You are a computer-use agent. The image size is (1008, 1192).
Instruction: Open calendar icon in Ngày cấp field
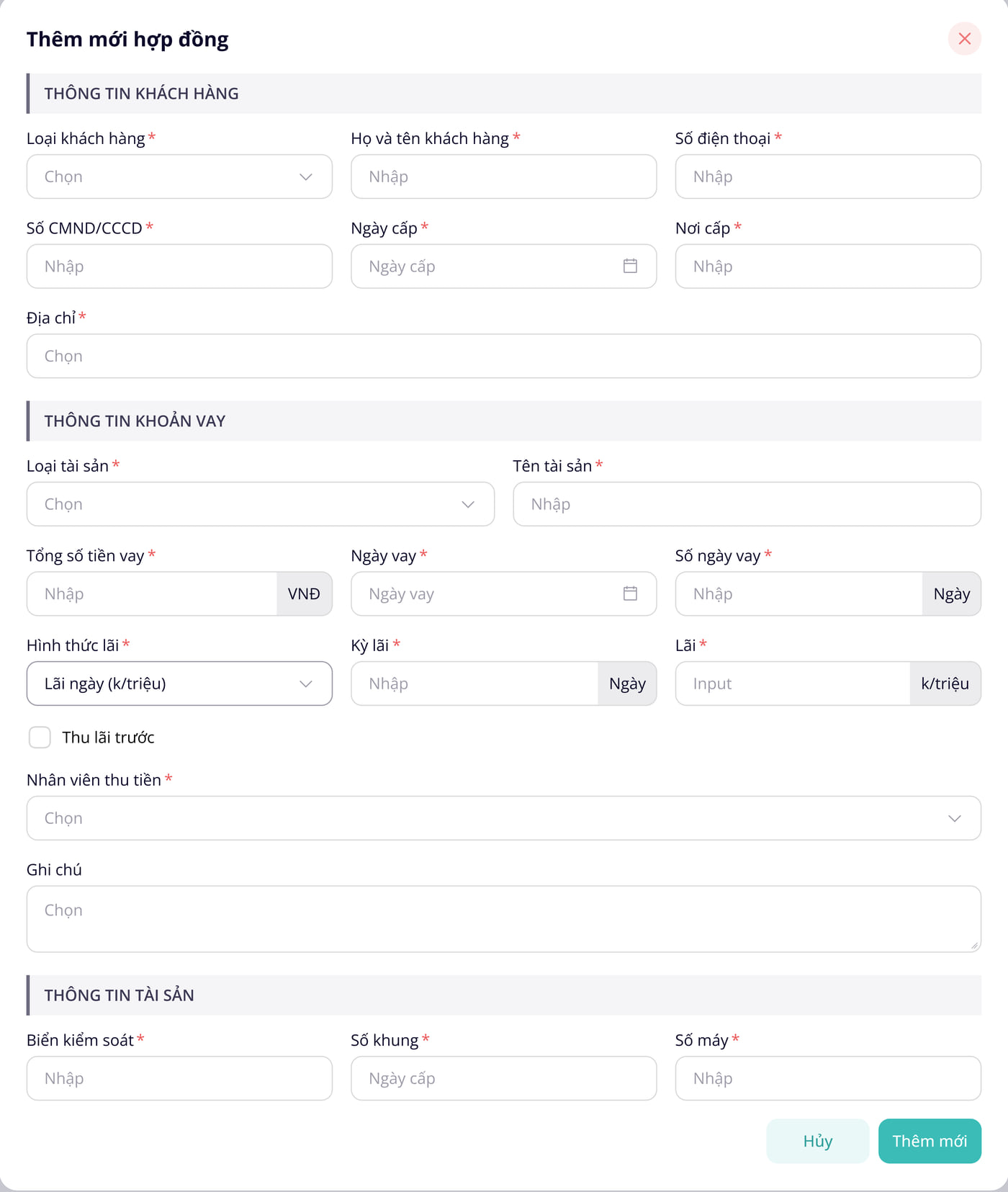[630, 266]
